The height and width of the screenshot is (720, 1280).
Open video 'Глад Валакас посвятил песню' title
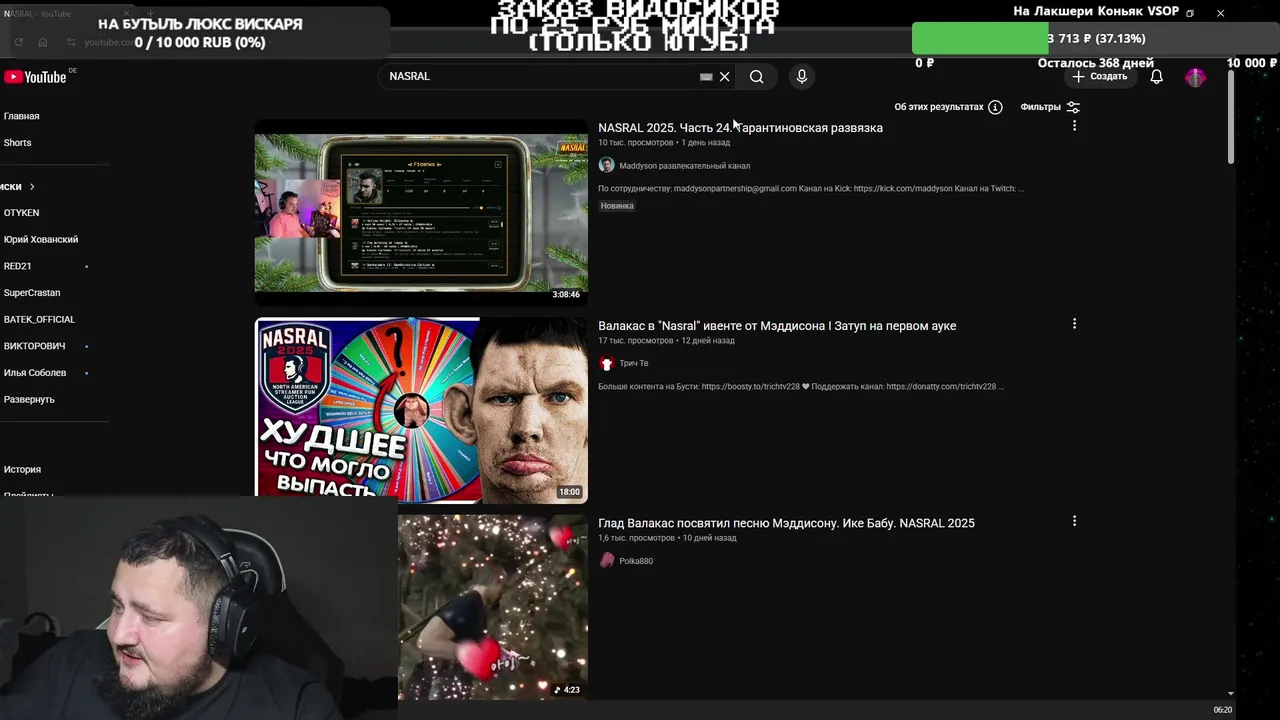(x=786, y=523)
